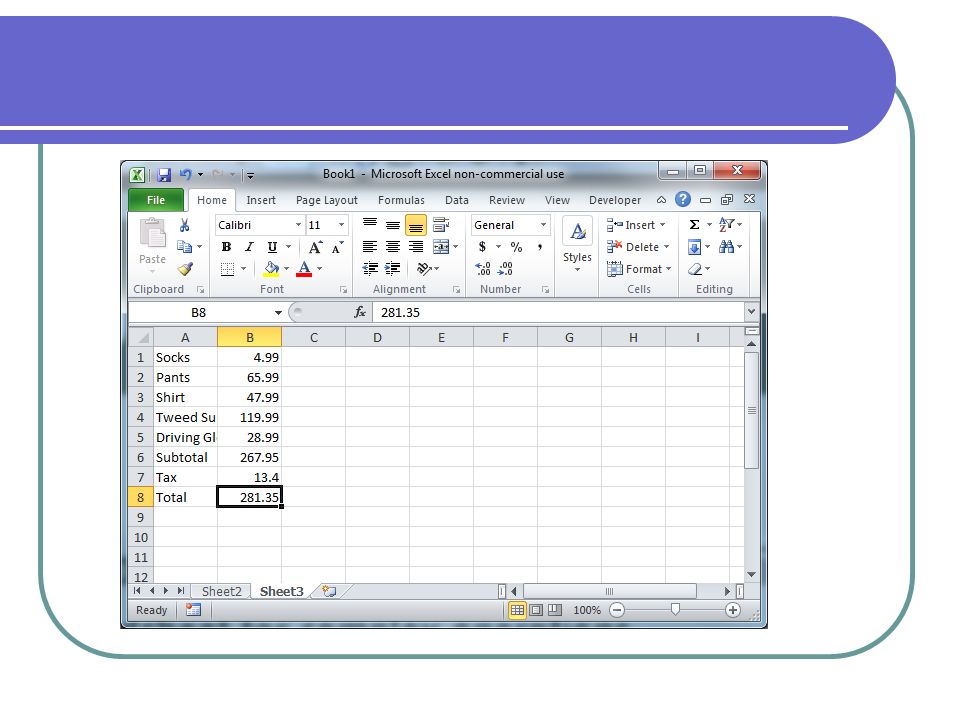
Task: Click the Cut scissors icon
Action: coord(184,225)
